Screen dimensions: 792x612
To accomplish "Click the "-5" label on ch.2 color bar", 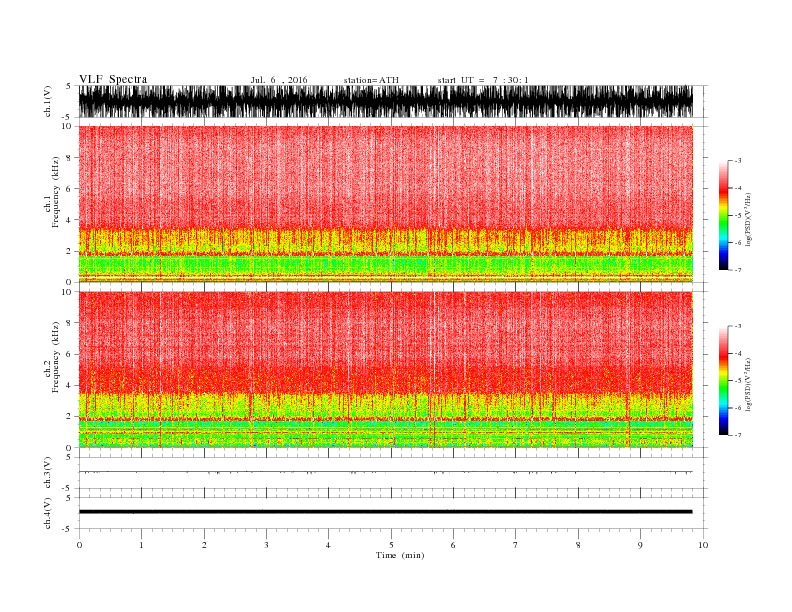I will click(738, 381).
